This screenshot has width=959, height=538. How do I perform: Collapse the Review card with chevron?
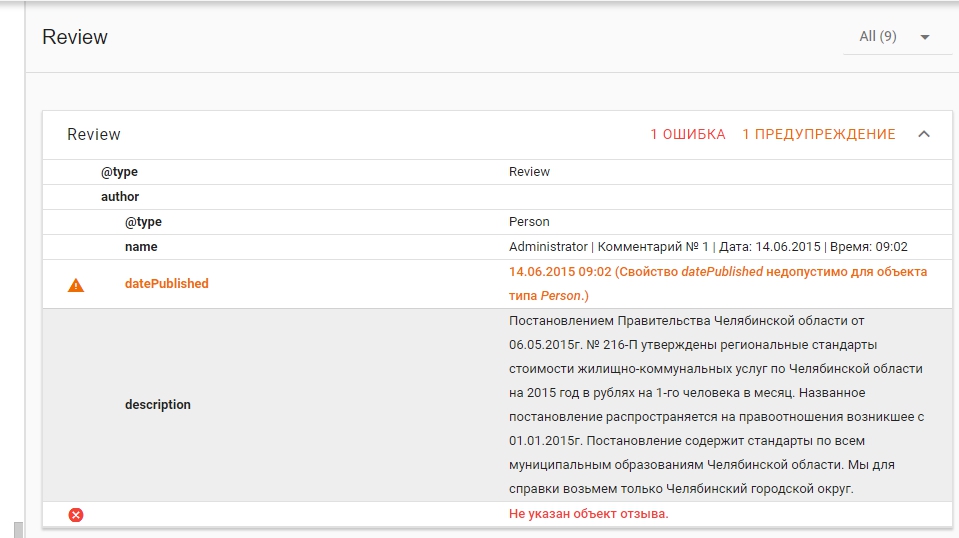[x=923, y=134]
